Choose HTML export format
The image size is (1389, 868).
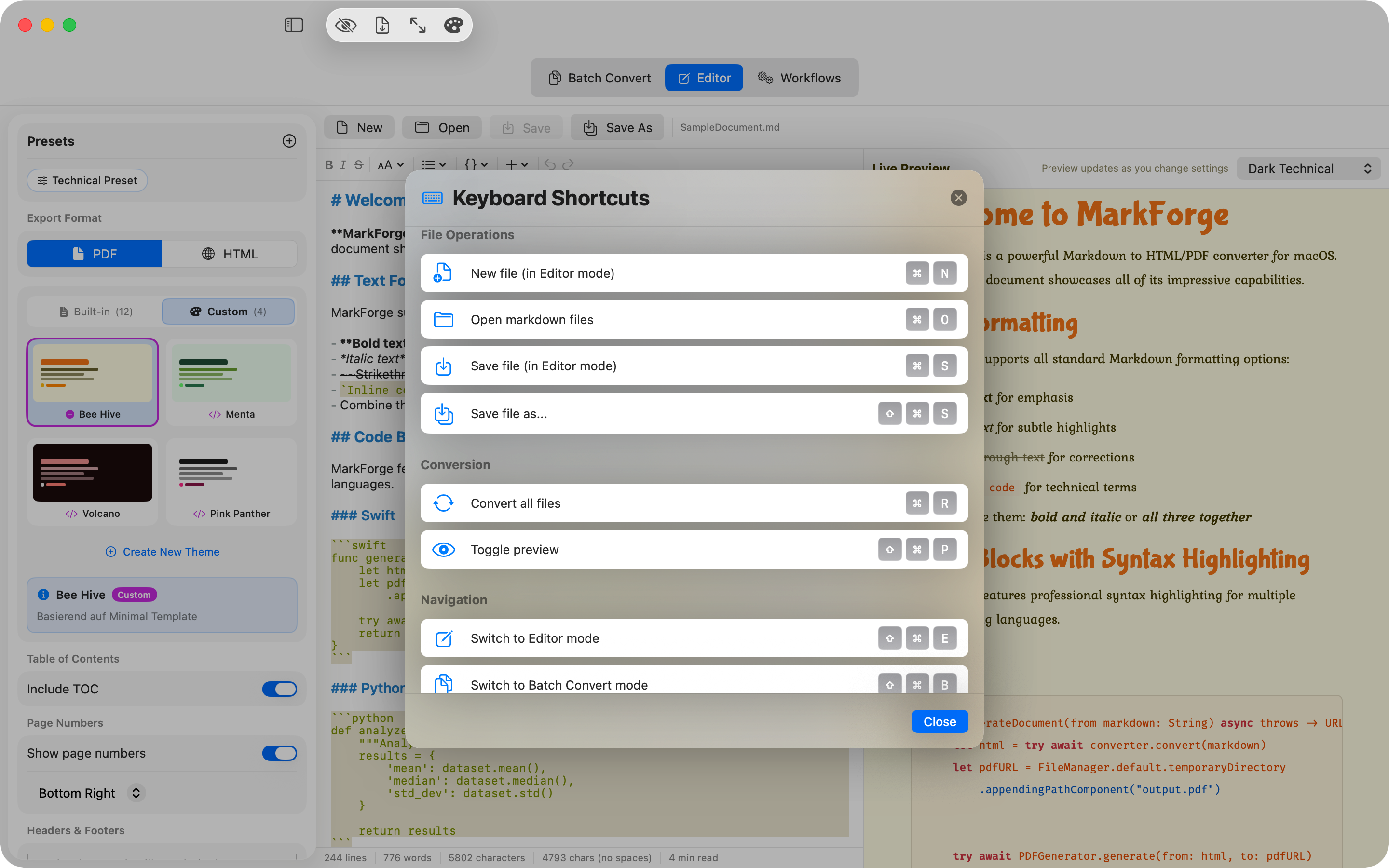tap(230, 254)
